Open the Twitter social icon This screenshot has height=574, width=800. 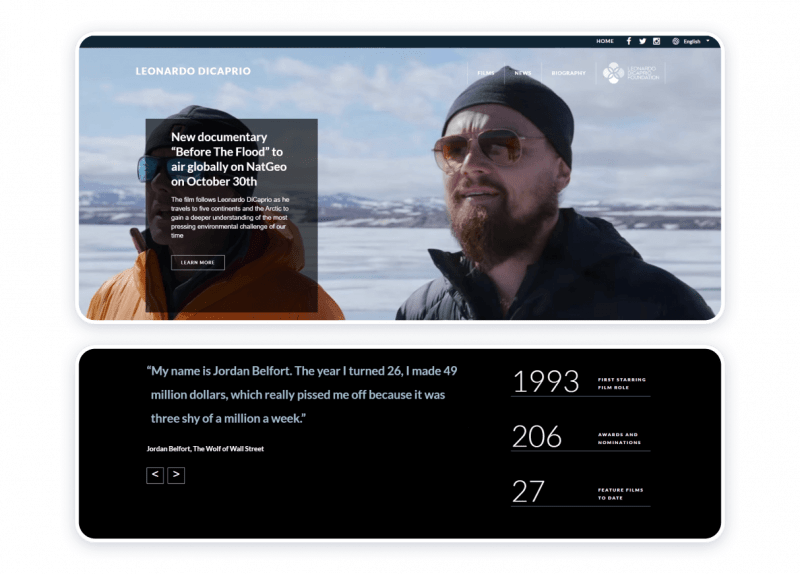tap(642, 41)
